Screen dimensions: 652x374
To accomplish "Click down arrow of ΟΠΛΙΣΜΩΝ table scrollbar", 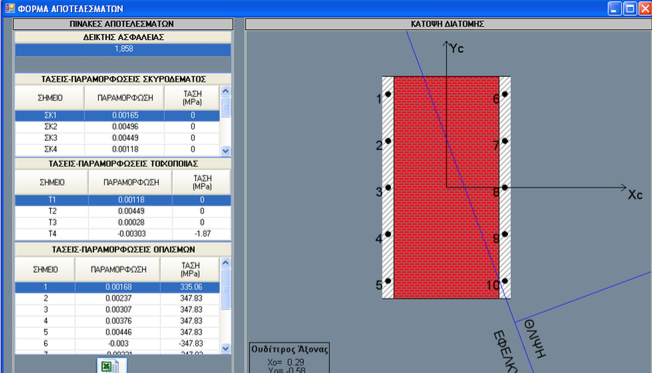I will 225,349.
